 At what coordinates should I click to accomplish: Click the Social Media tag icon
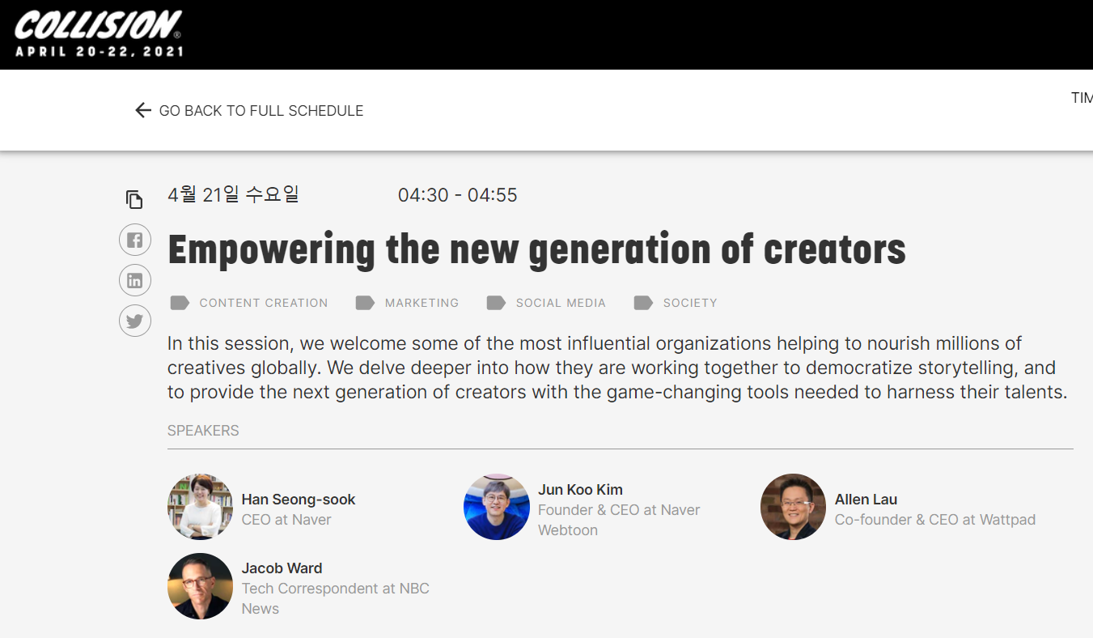pos(496,303)
